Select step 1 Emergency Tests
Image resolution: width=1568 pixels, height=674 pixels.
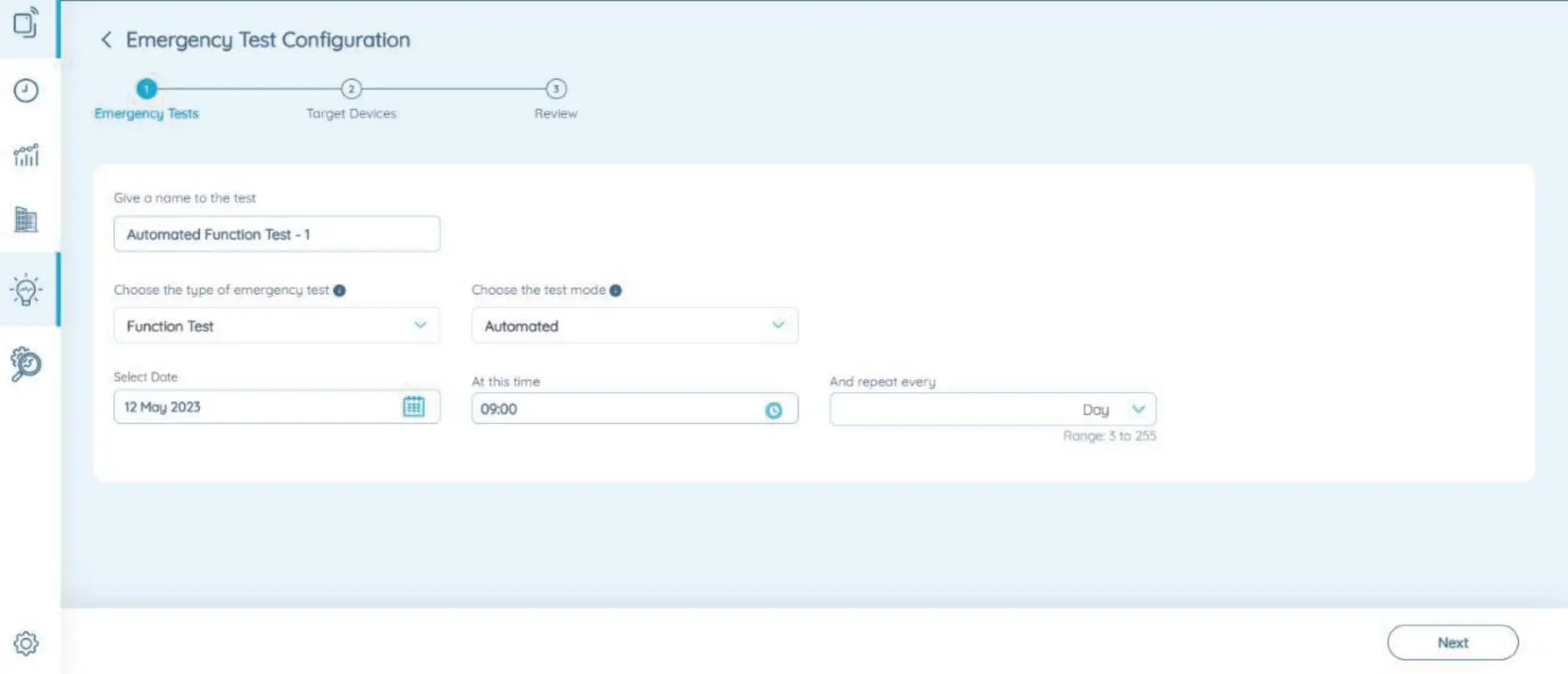coord(147,89)
